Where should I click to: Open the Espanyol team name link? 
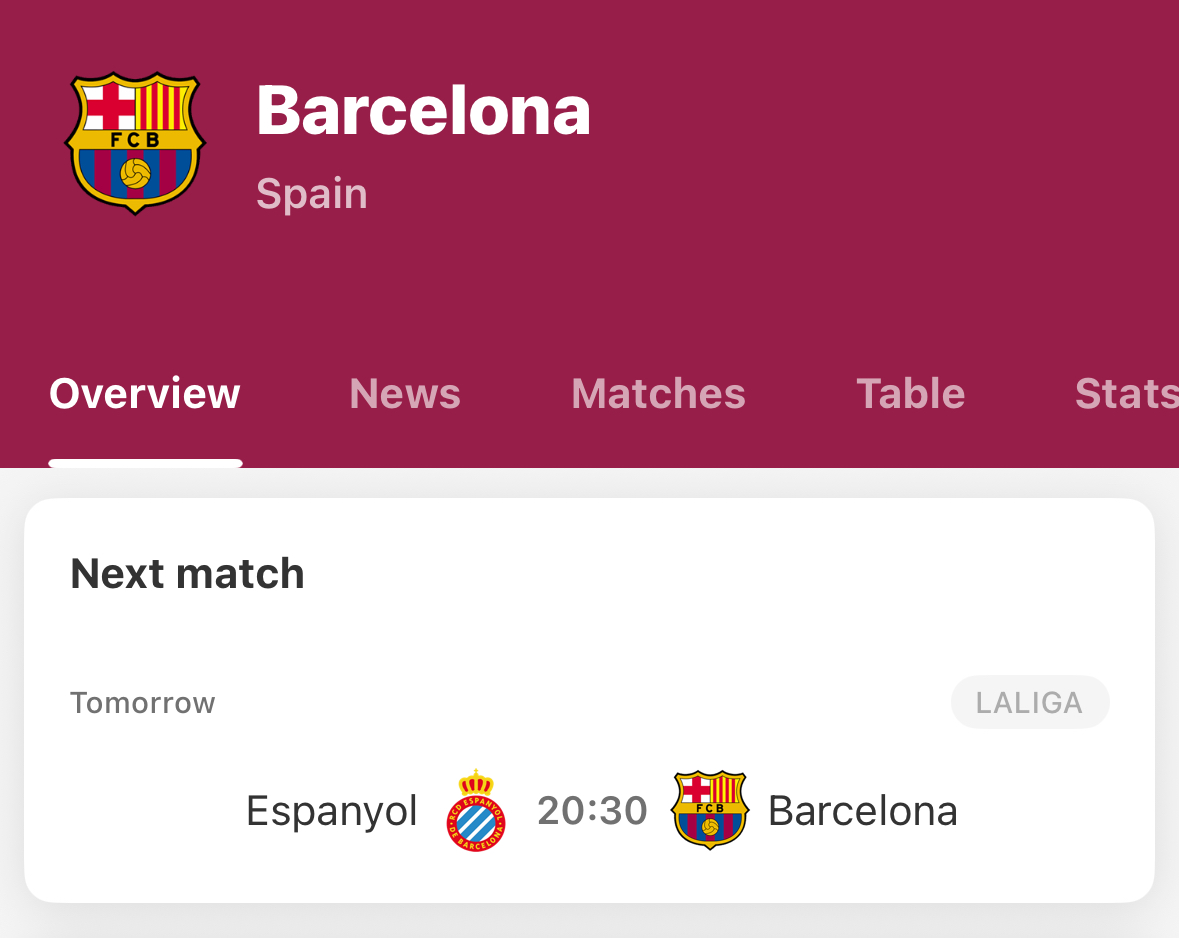332,811
